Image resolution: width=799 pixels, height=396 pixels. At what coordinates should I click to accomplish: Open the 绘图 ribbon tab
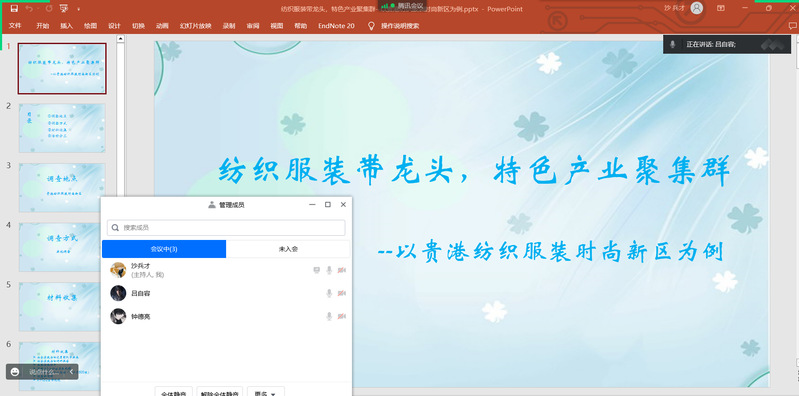click(91, 25)
